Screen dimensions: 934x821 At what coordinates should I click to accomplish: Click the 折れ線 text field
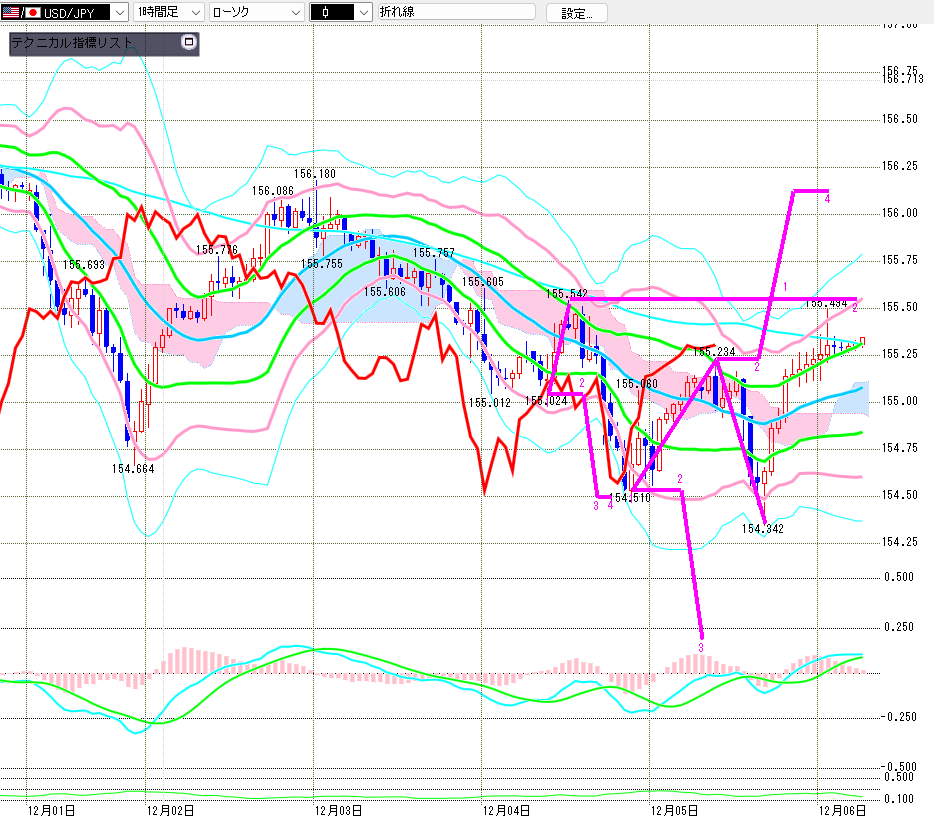point(457,12)
